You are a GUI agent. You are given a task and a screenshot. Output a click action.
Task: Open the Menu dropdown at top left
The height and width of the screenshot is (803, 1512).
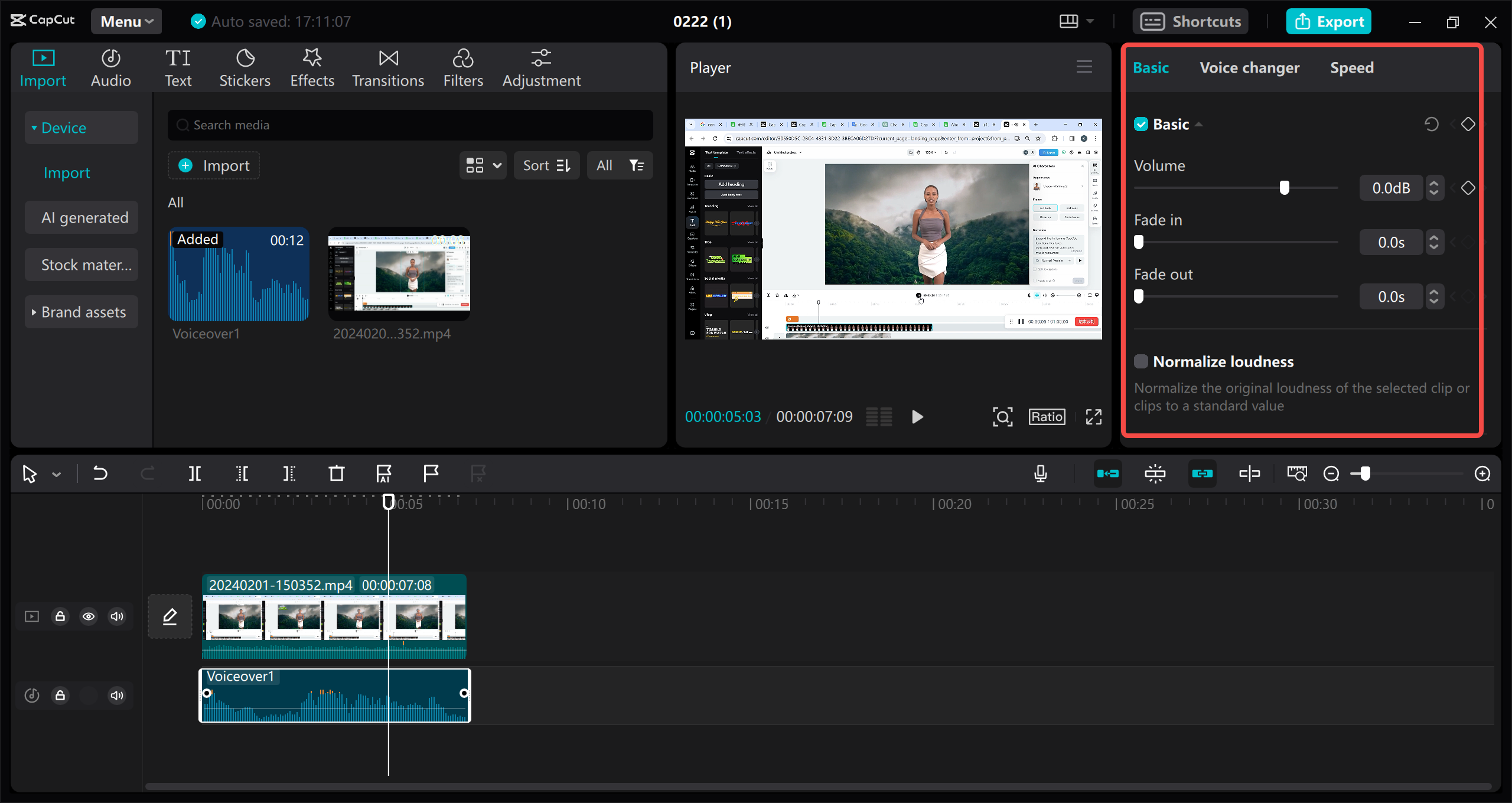(125, 21)
